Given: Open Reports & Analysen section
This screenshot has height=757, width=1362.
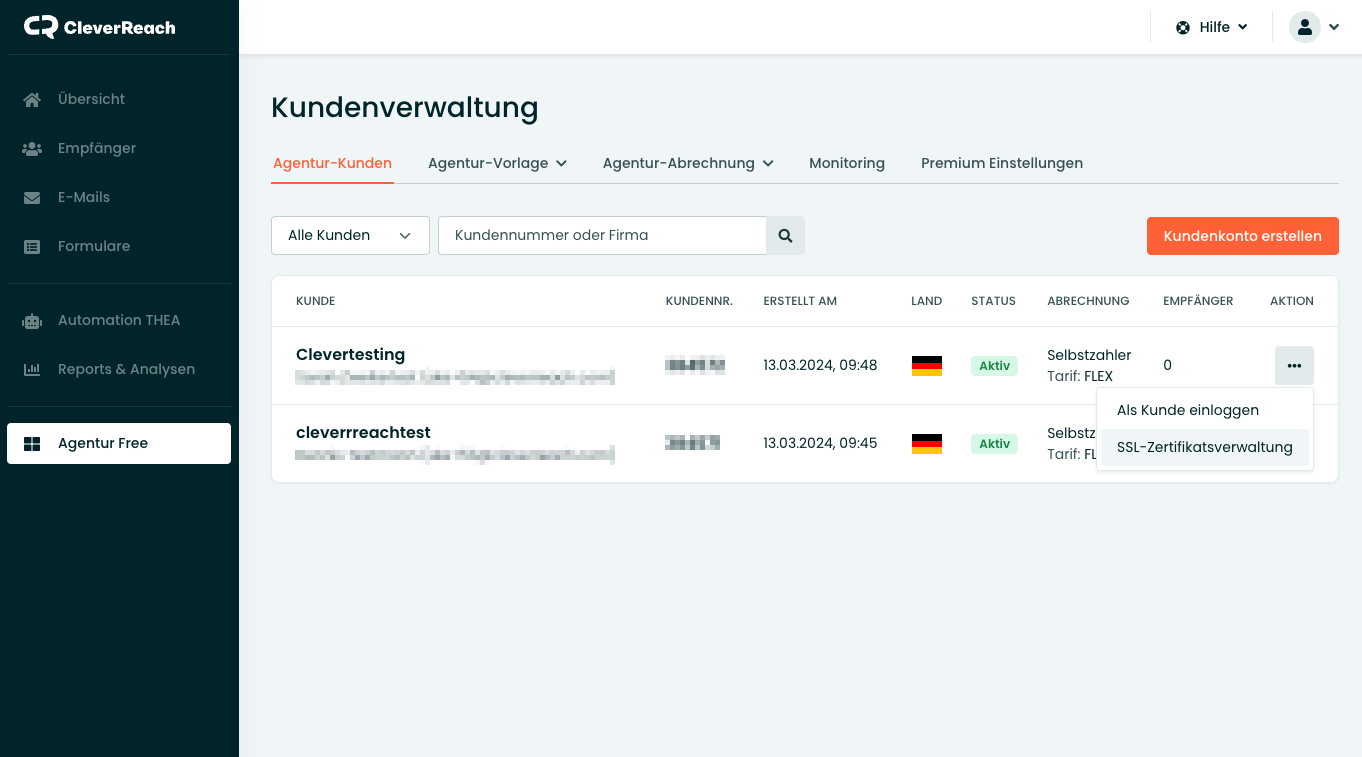Looking at the screenshot, I should pyautogui.click(x=119, y=369).
